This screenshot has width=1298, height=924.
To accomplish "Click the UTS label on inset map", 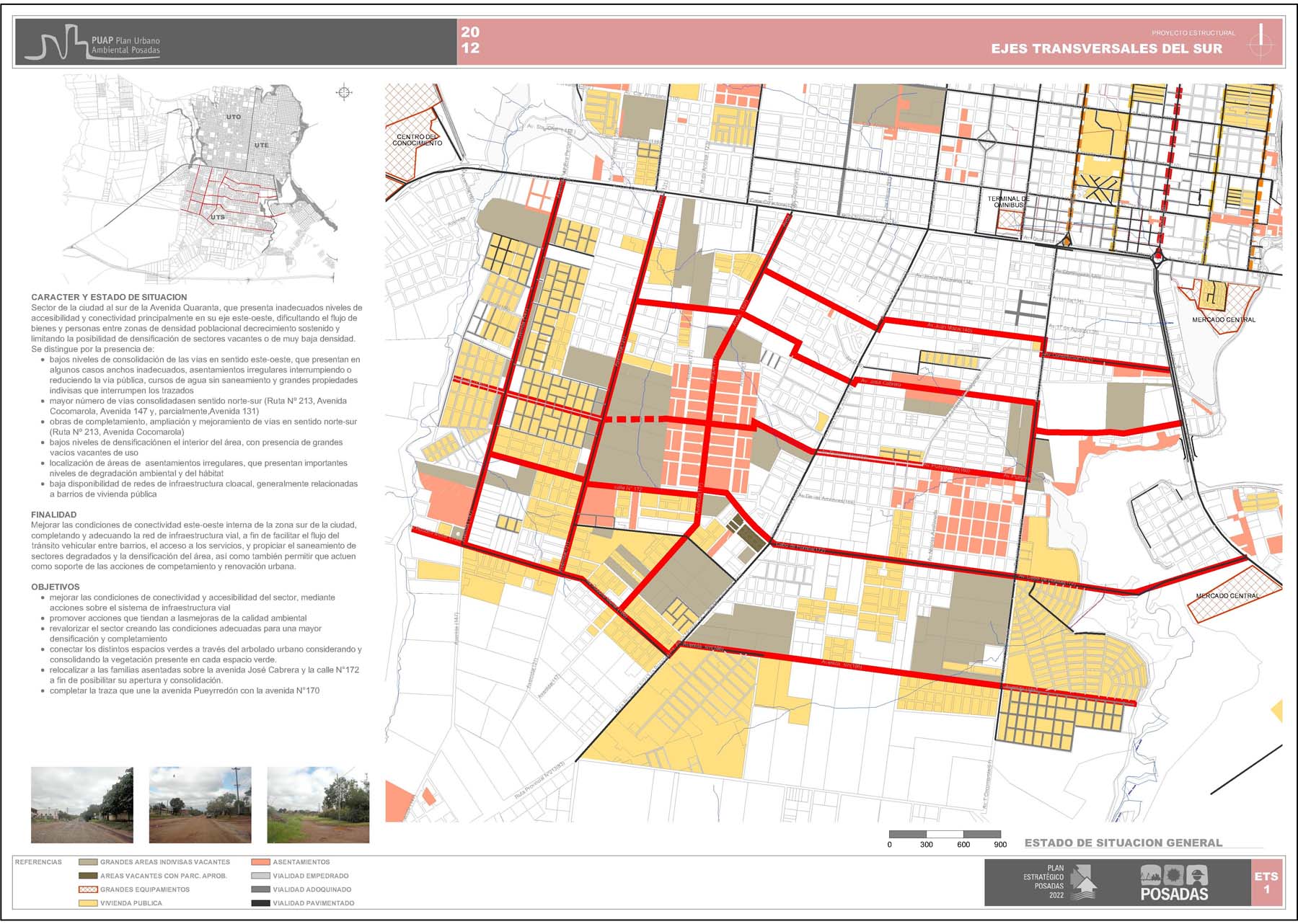I will 217,217.
